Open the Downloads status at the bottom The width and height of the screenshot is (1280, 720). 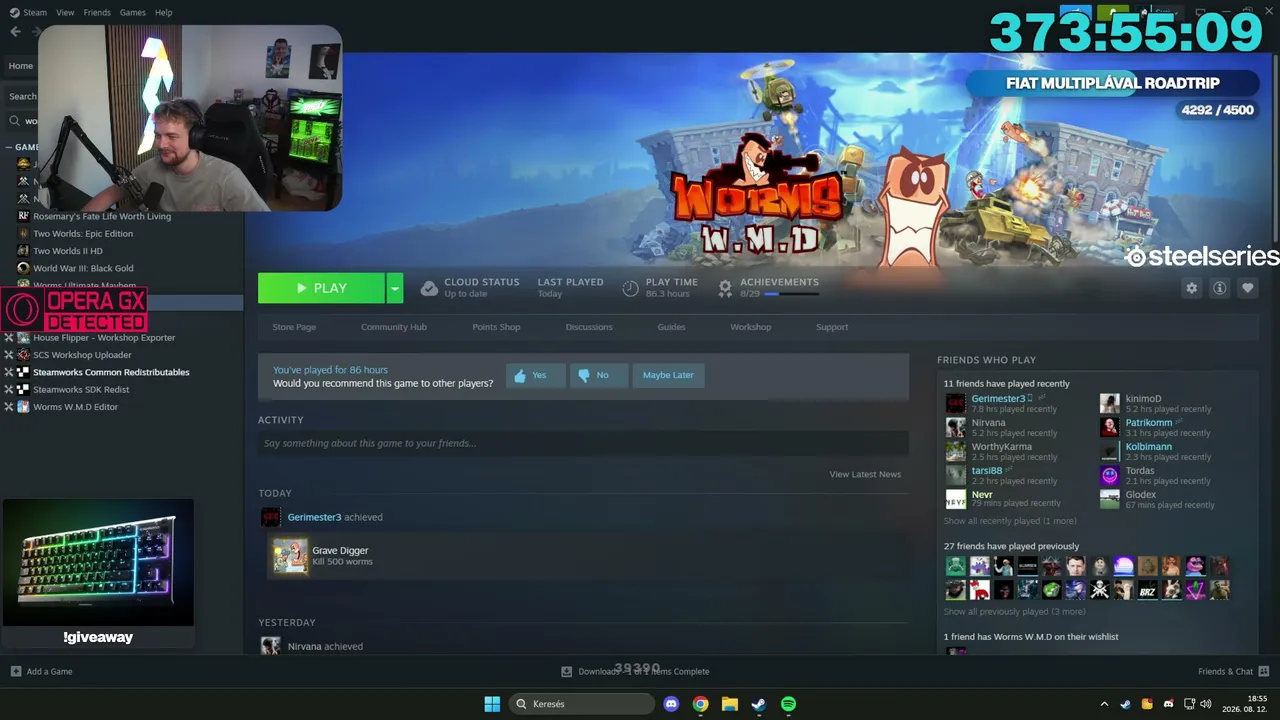coord(635,671)
